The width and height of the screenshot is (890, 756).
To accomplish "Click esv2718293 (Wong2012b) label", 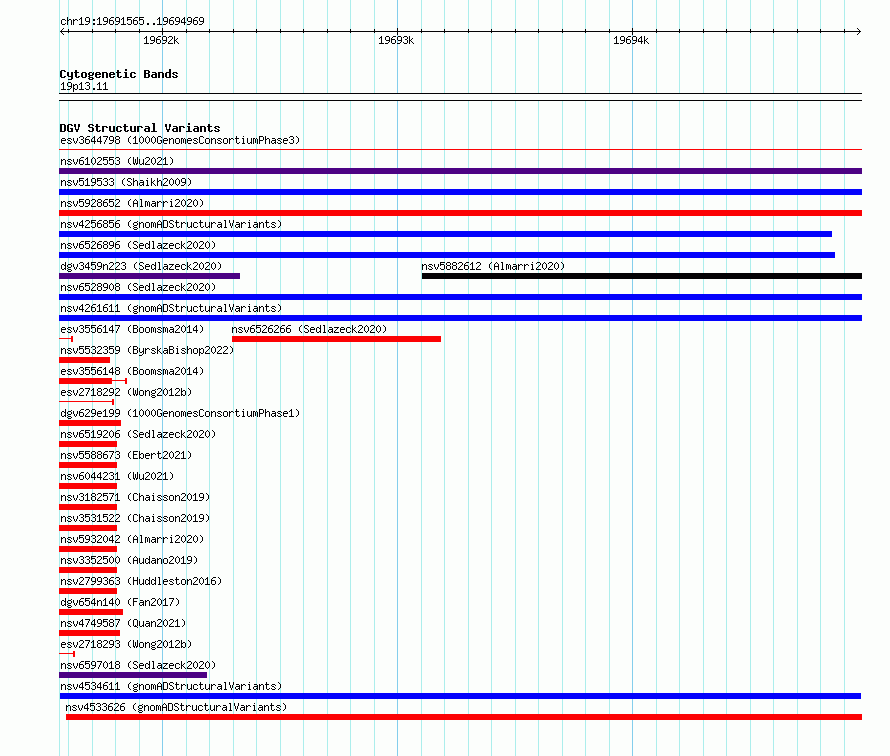I will [126, 644].
